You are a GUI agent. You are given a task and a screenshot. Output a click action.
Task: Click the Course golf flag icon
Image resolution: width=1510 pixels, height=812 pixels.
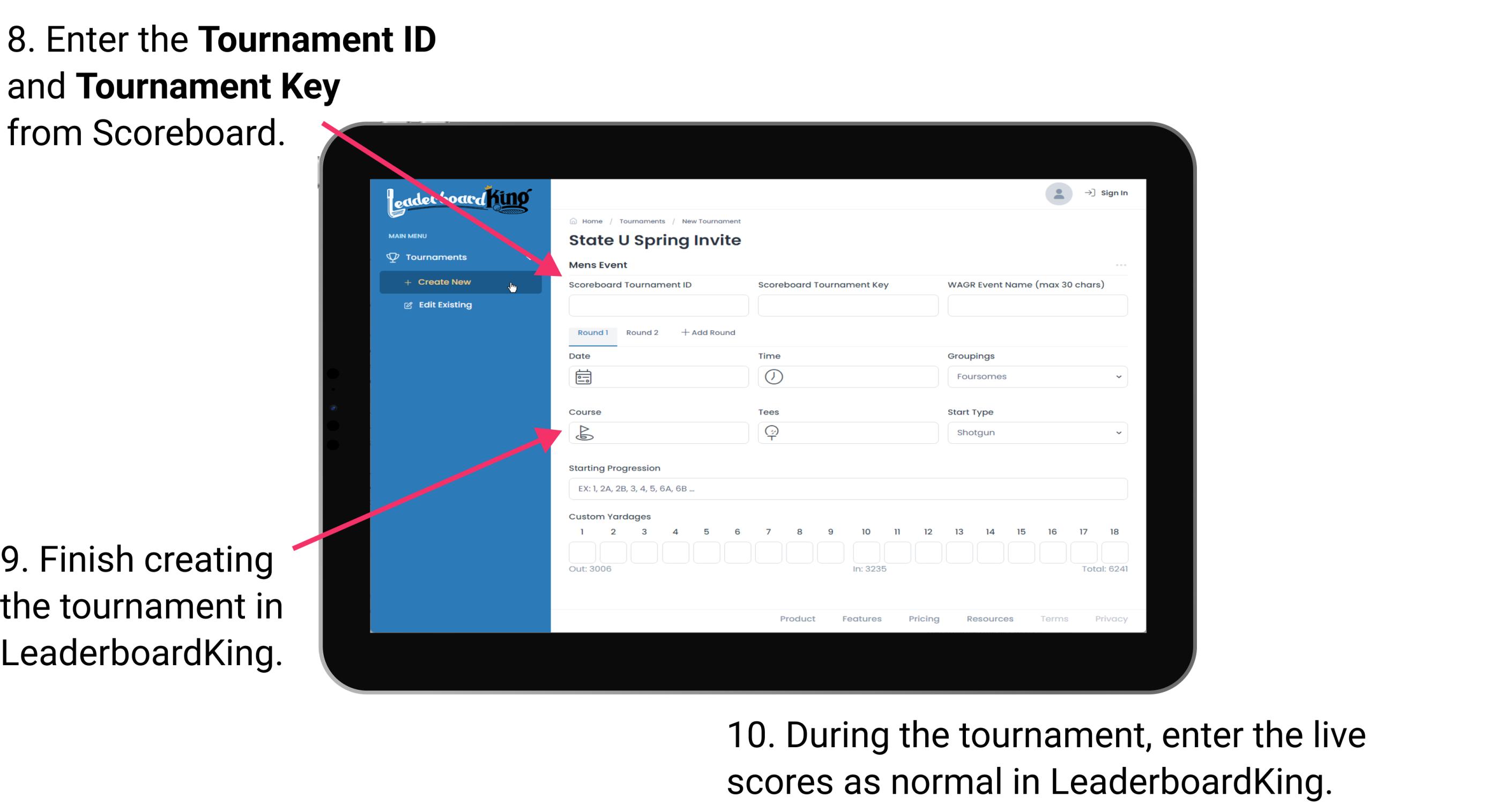click(x=584, y=432)
